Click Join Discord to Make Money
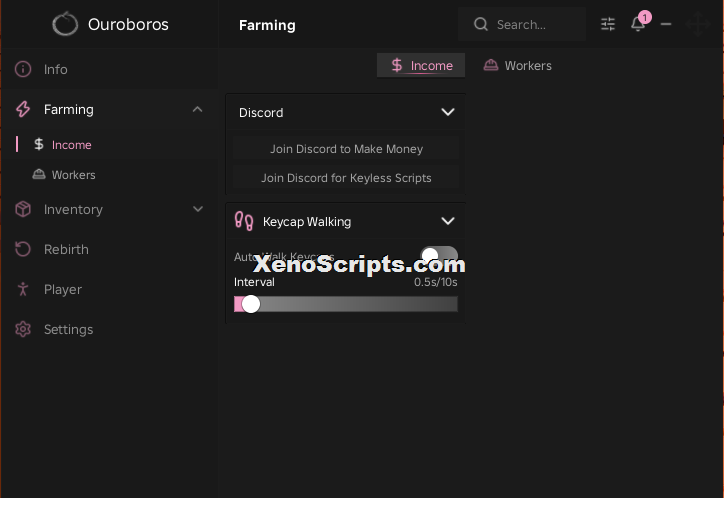This screenshot has width=724, height=528. pos(346,149)
